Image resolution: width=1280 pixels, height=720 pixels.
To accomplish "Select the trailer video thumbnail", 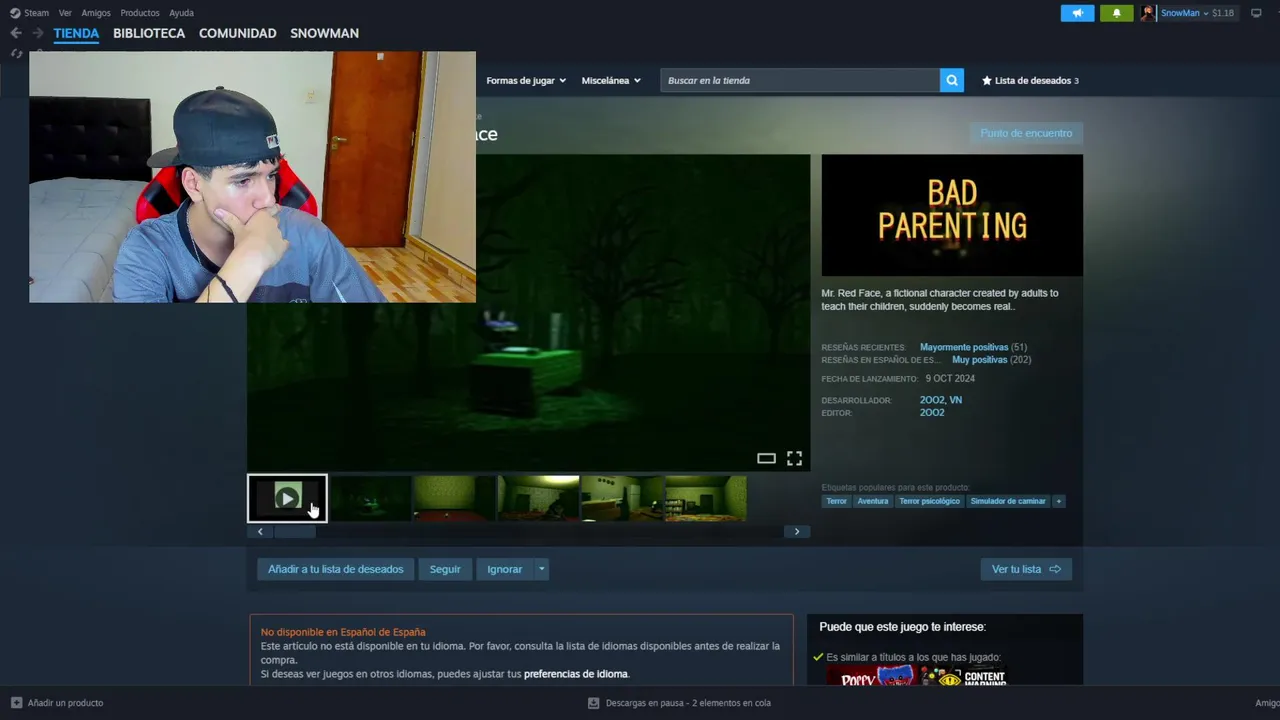I will click(x=287, y=498).
